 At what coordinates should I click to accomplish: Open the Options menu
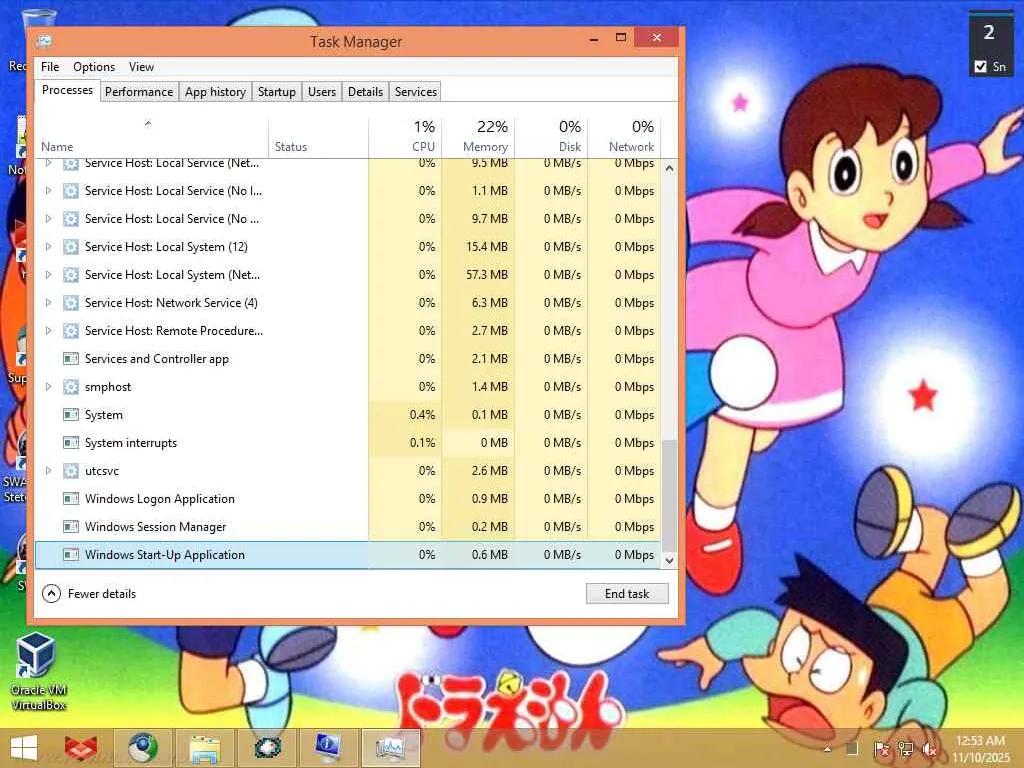tap(94, 67)
